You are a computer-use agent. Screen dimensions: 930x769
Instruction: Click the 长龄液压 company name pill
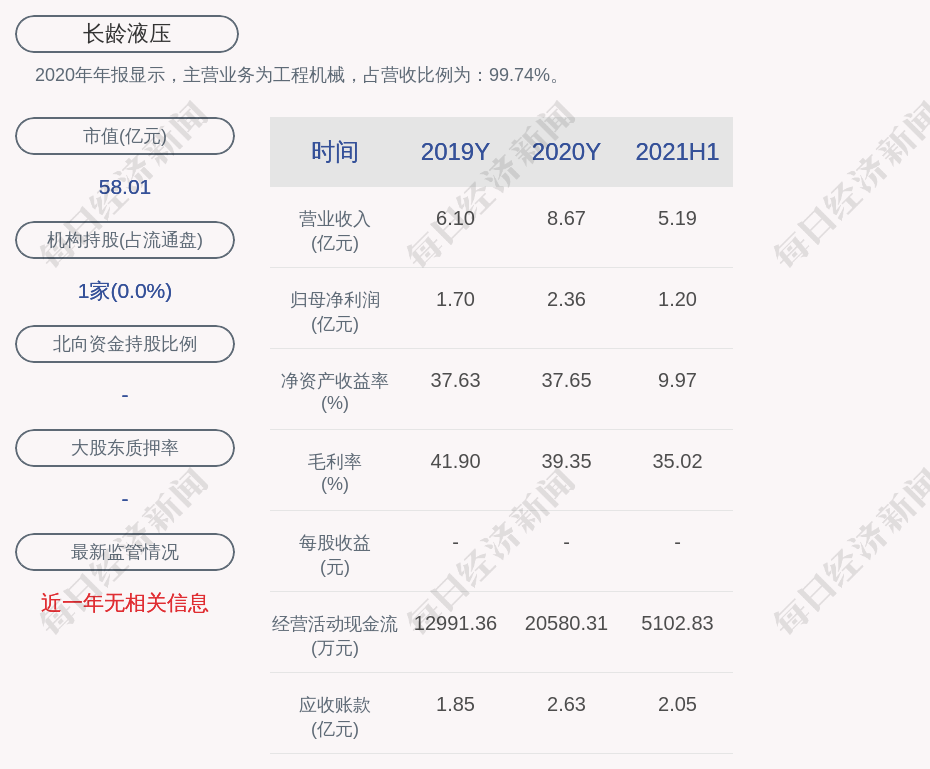127,34
